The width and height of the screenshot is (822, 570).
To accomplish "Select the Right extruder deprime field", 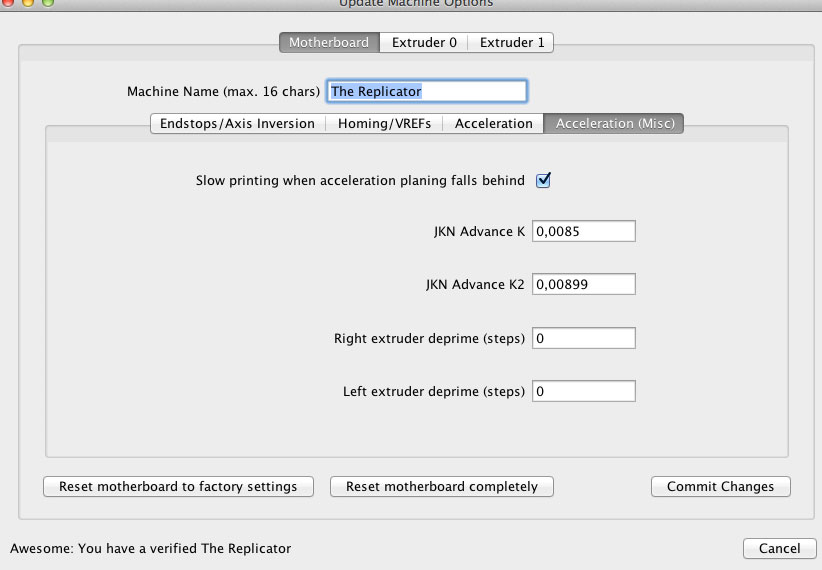I will [x=584, y=338].
